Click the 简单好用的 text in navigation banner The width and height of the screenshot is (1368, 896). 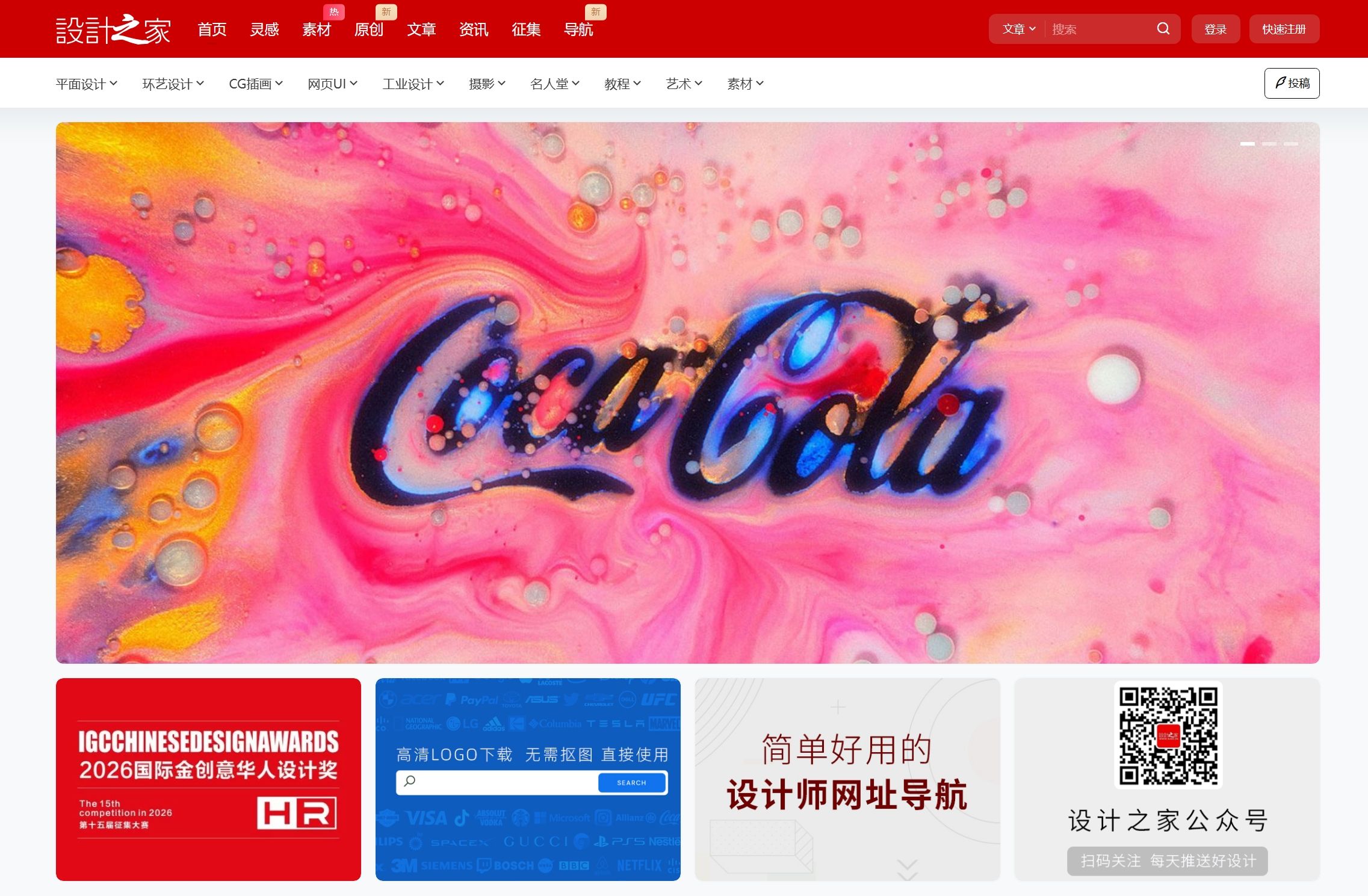(847, 750)
